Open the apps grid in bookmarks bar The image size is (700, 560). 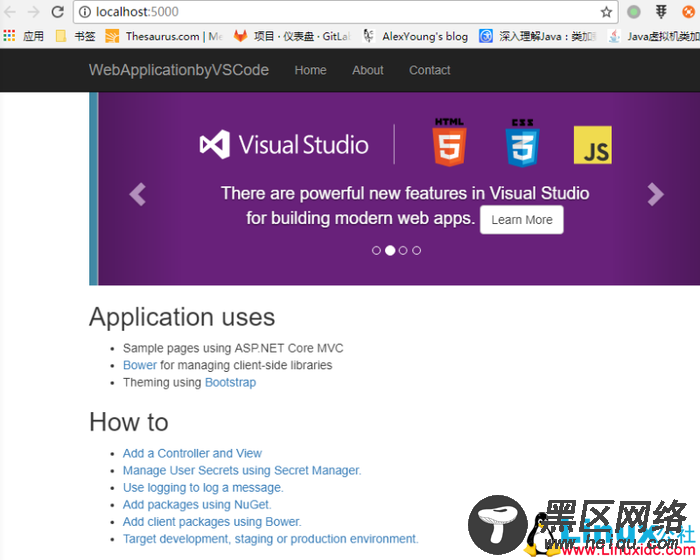[9, 36]
